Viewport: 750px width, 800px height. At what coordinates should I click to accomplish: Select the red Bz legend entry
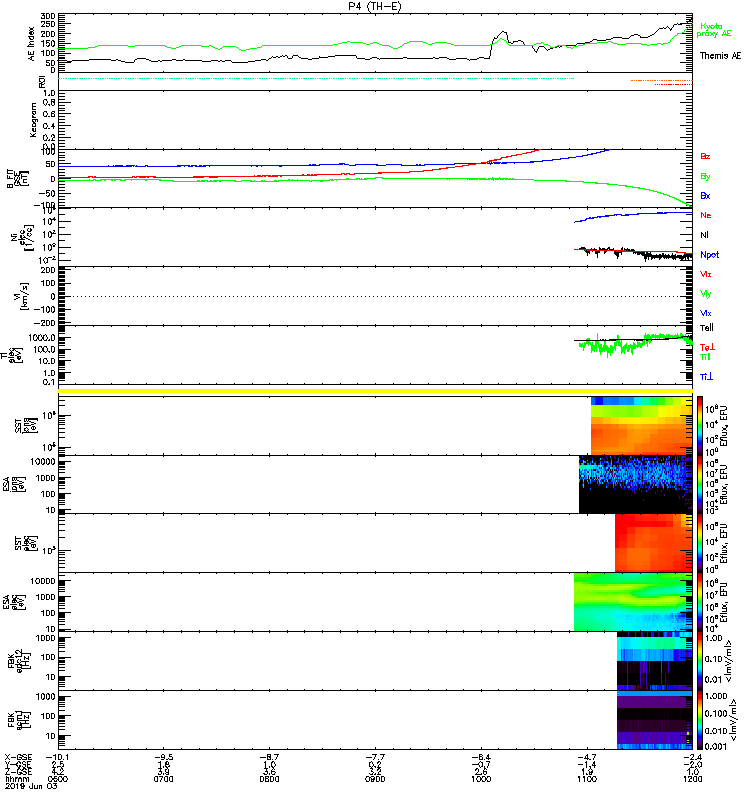coord(705,156)
